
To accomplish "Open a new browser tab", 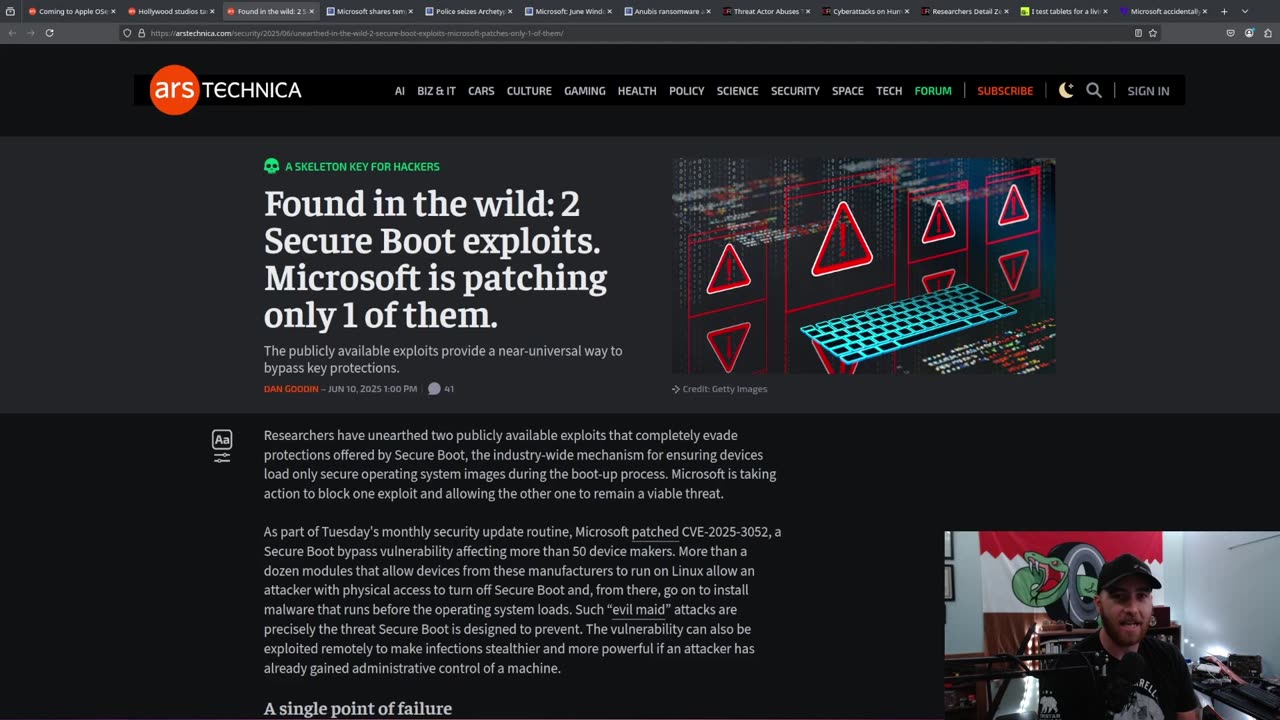I will point(1224,11).
